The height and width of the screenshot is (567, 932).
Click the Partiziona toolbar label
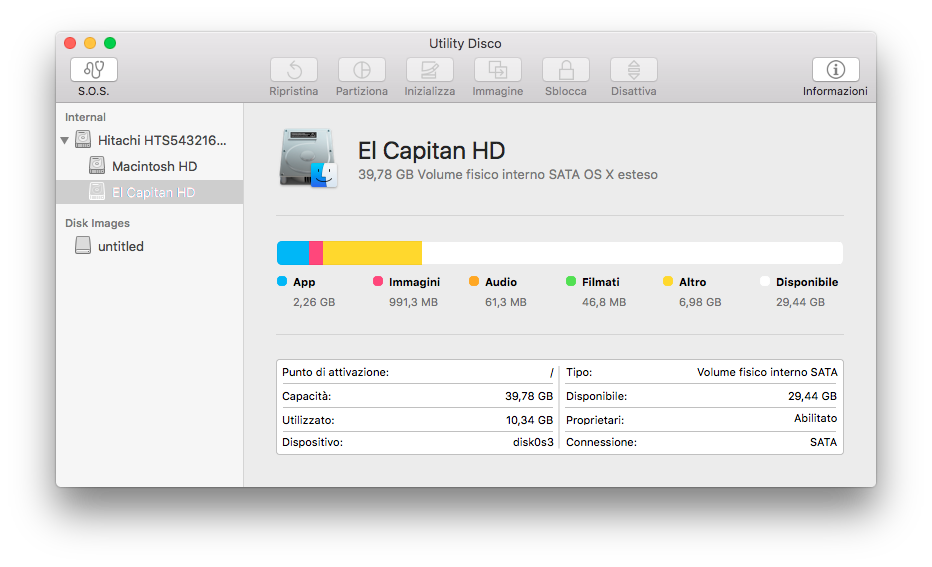click(x=361, y=91)
